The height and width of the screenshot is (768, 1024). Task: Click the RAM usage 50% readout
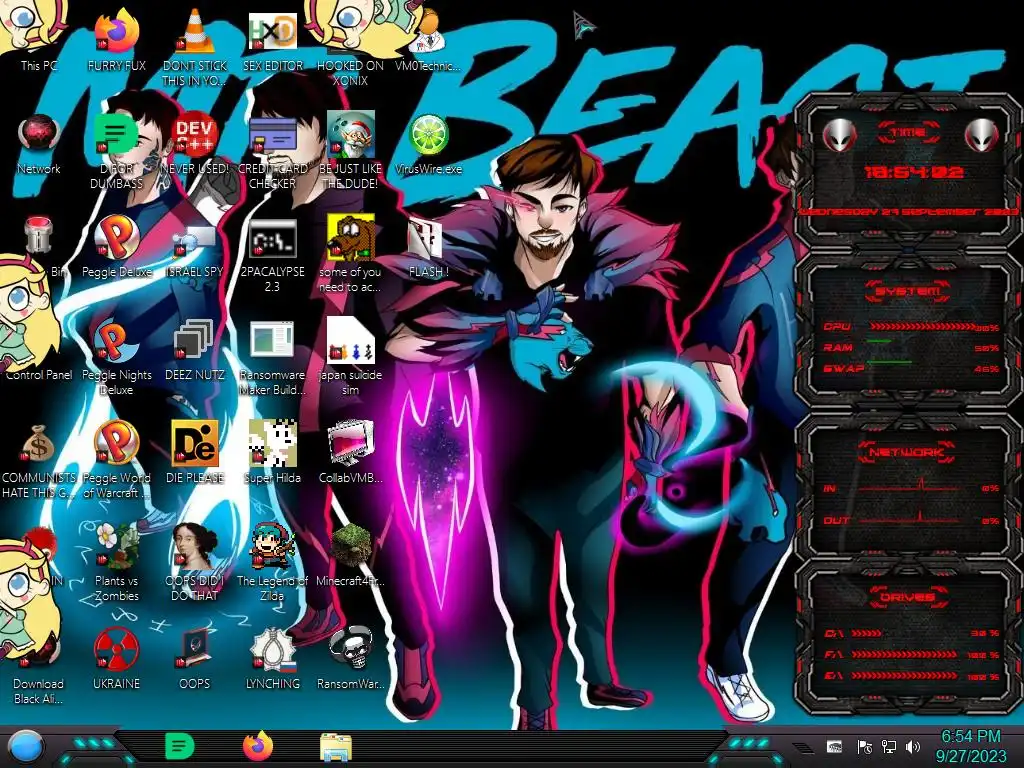pyautogui.click(x=987, y=348)
